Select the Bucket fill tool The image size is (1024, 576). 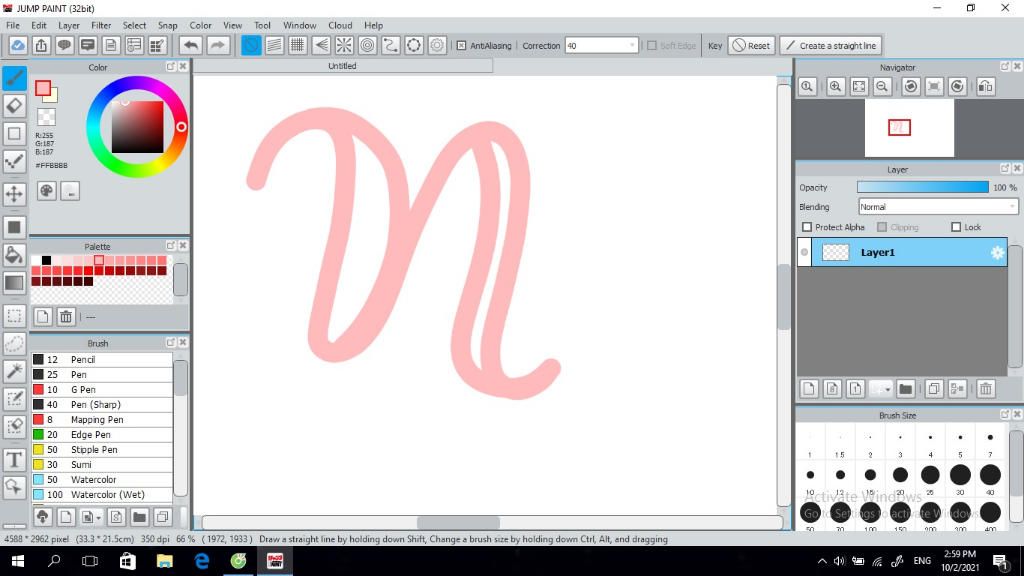point(14,255)
